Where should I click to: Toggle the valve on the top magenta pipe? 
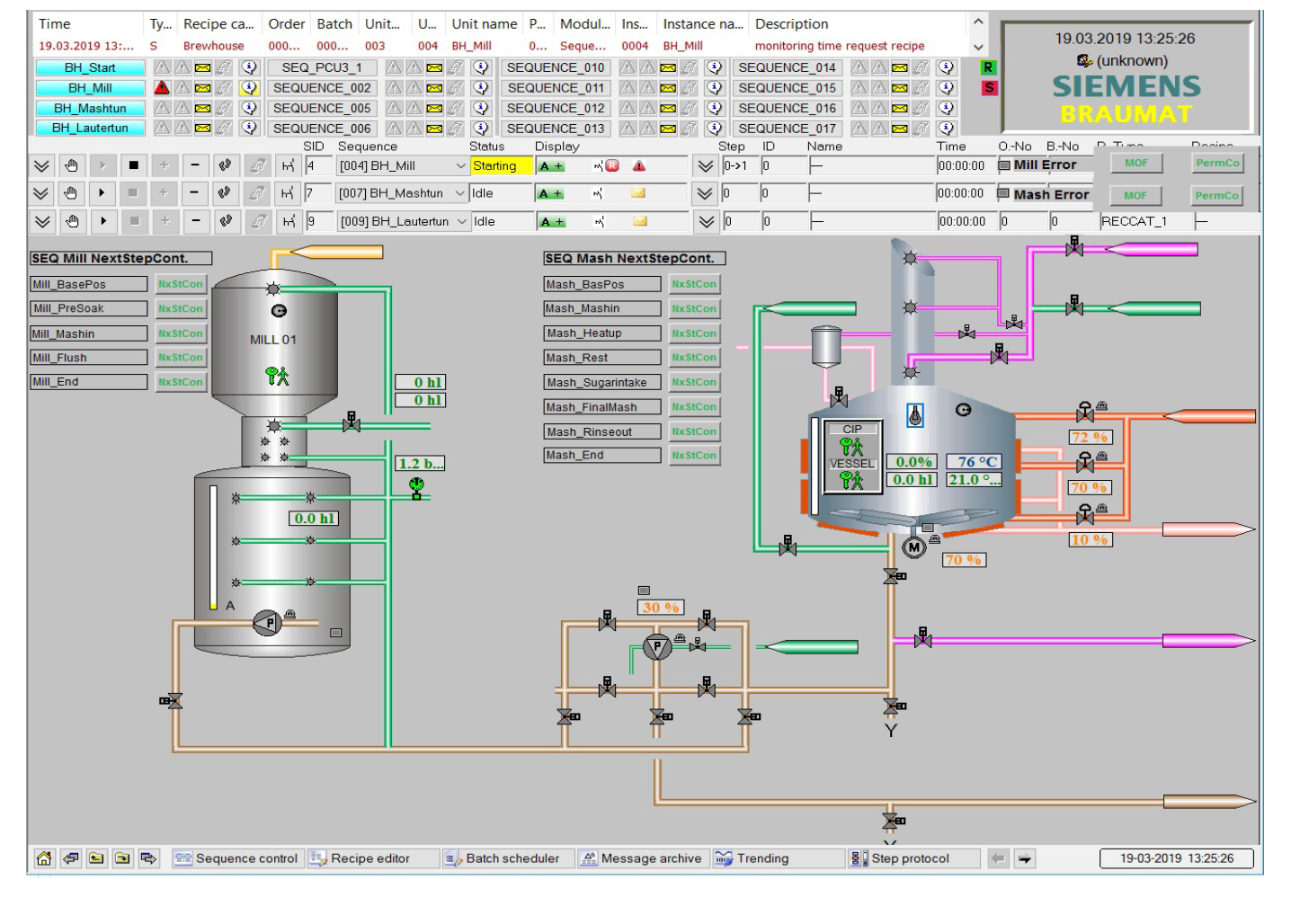pyautogui.click(x=1074, y=245)
